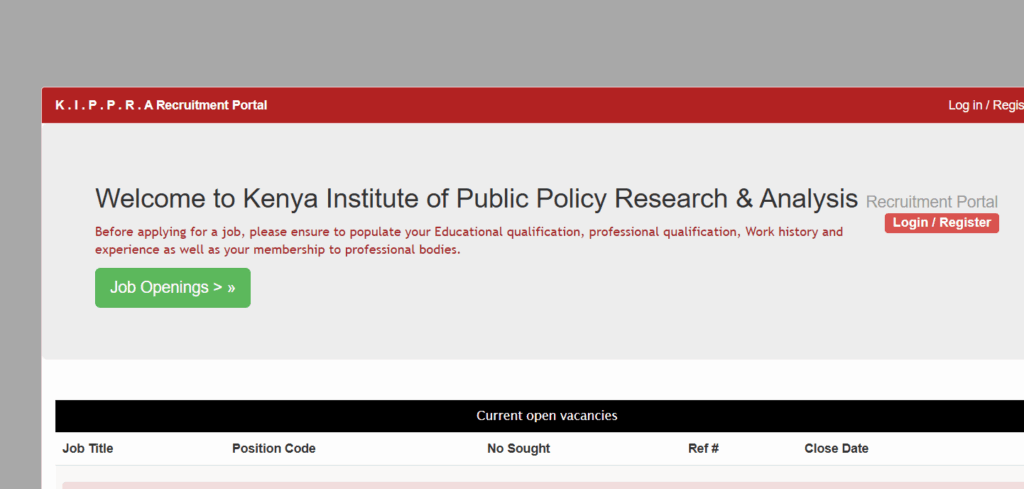1024x489 pixels.
Task: Click empty space in the red navigation bar
Action: (x=600, y=105)
